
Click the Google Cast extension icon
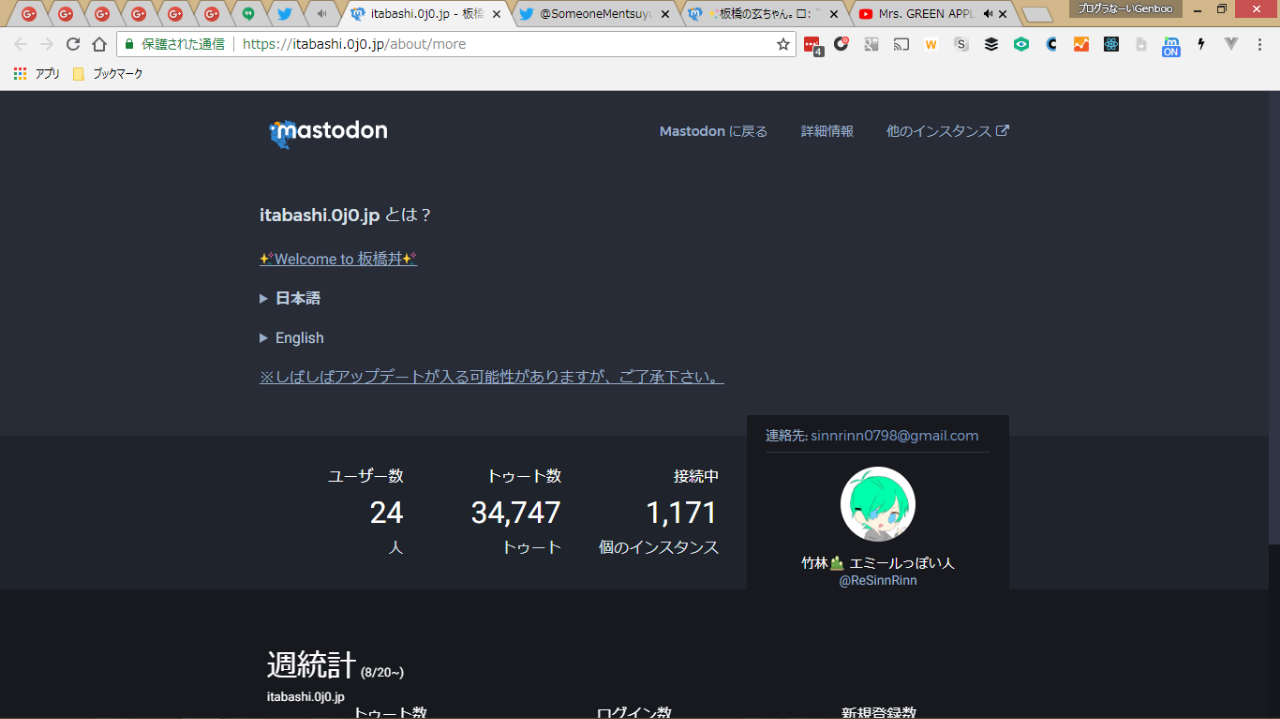click(x=901, y=44)
